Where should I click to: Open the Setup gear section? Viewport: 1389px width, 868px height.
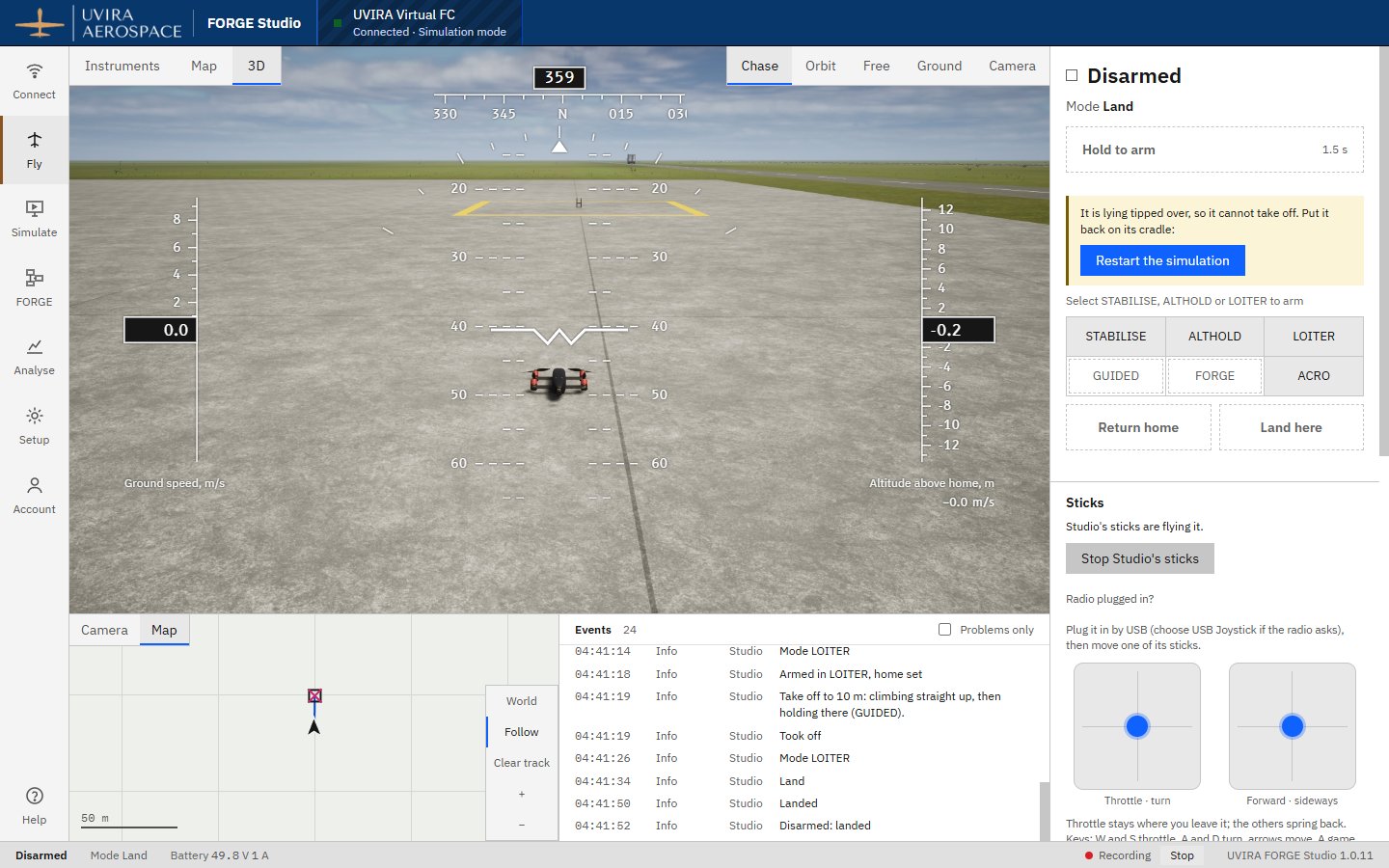(34, 425)
